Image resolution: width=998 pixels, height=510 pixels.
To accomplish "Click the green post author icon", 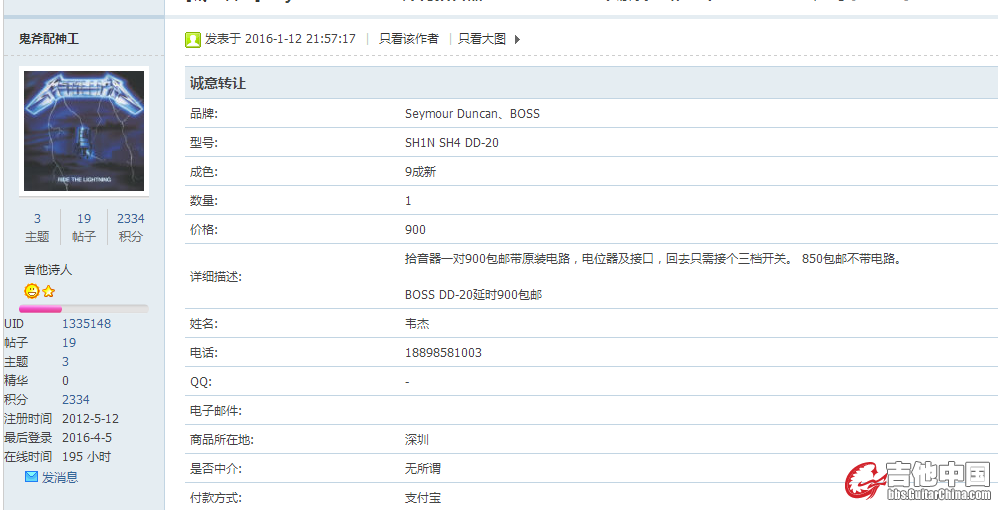I will click(x=193, y=39).
